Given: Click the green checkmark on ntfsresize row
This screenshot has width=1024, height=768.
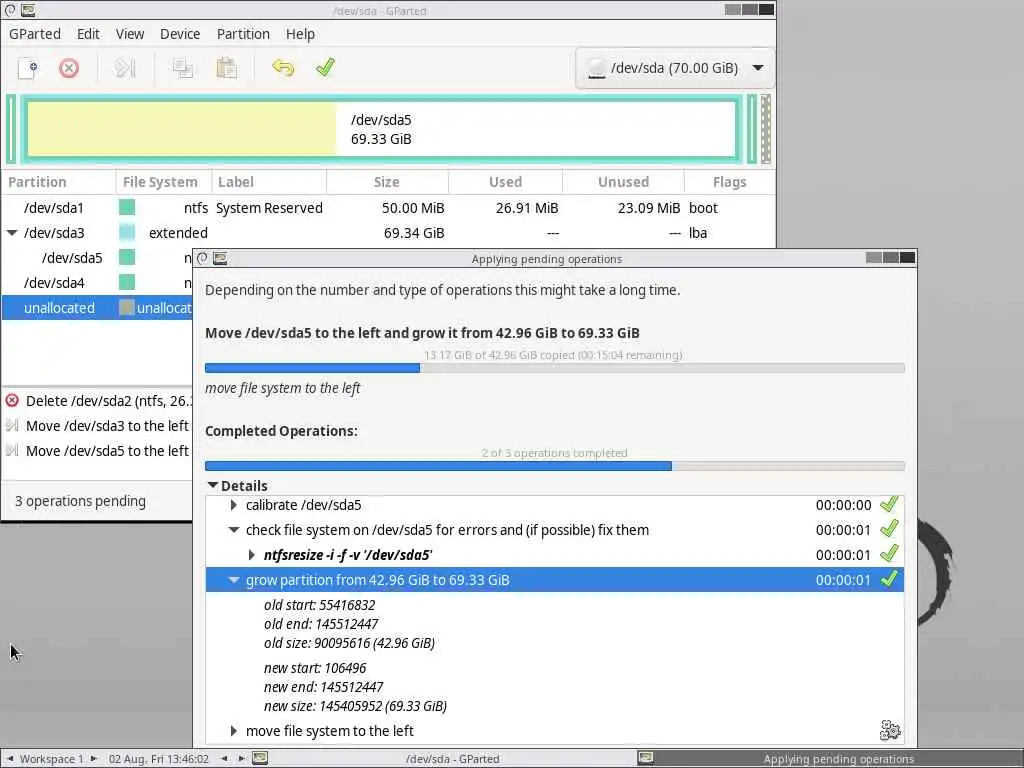Looking at the screenshot, I should pos(889,554).
